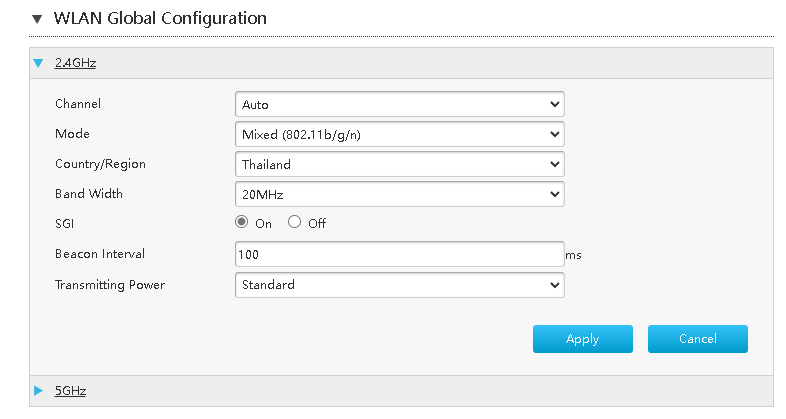Select the SGI On radio button
Viewport: 786px width, 419px height.
tap(242, 222)
